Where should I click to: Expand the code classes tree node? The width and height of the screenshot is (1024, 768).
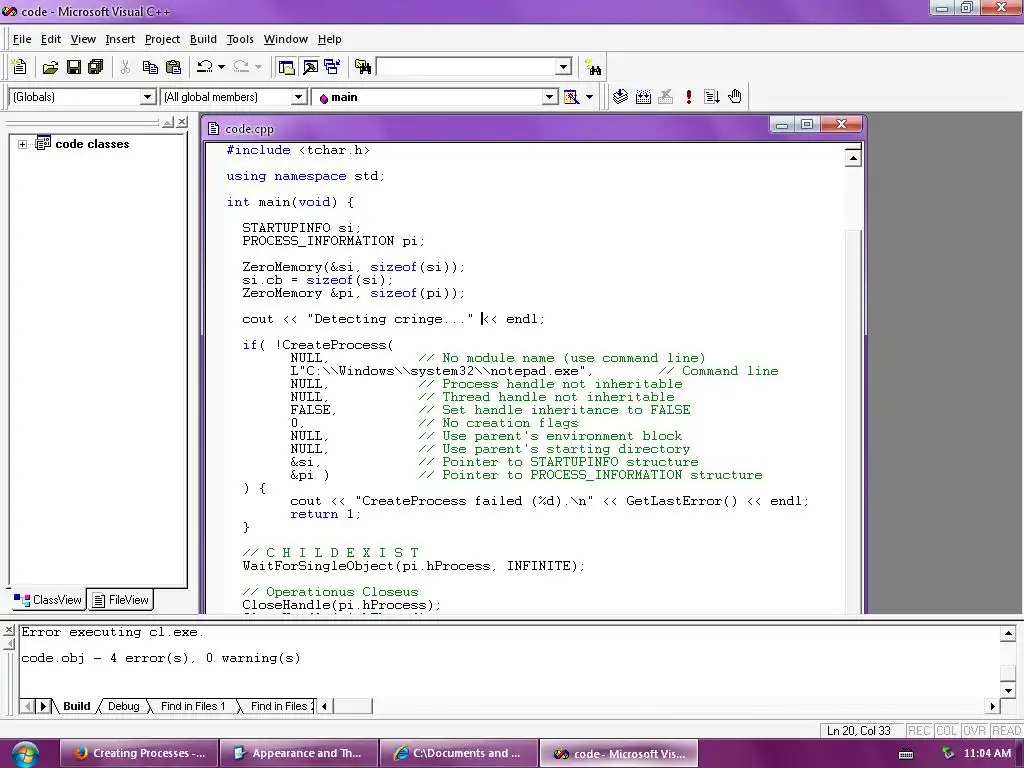(22, 144)
